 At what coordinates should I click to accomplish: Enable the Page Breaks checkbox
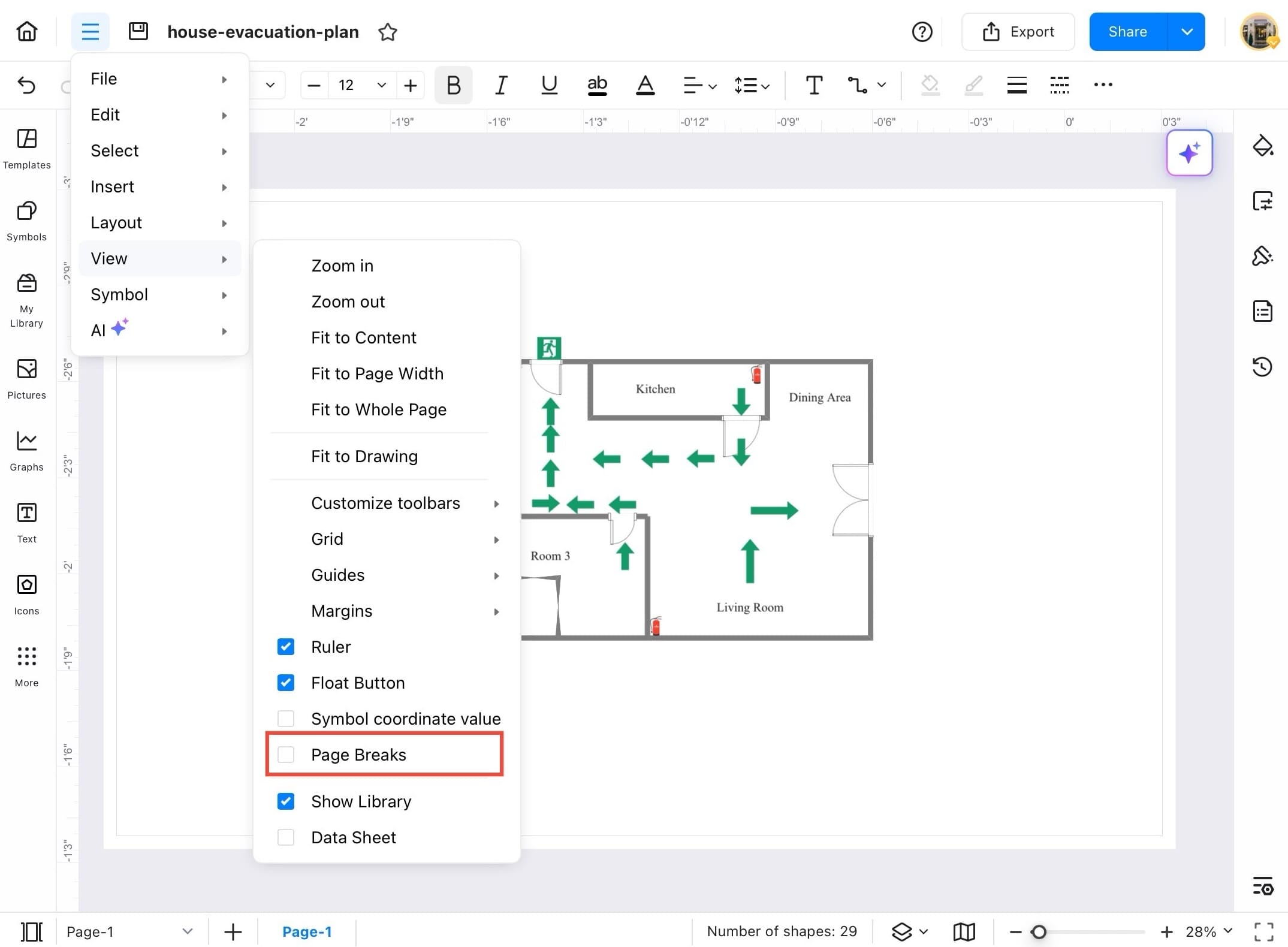click(286, 755)
